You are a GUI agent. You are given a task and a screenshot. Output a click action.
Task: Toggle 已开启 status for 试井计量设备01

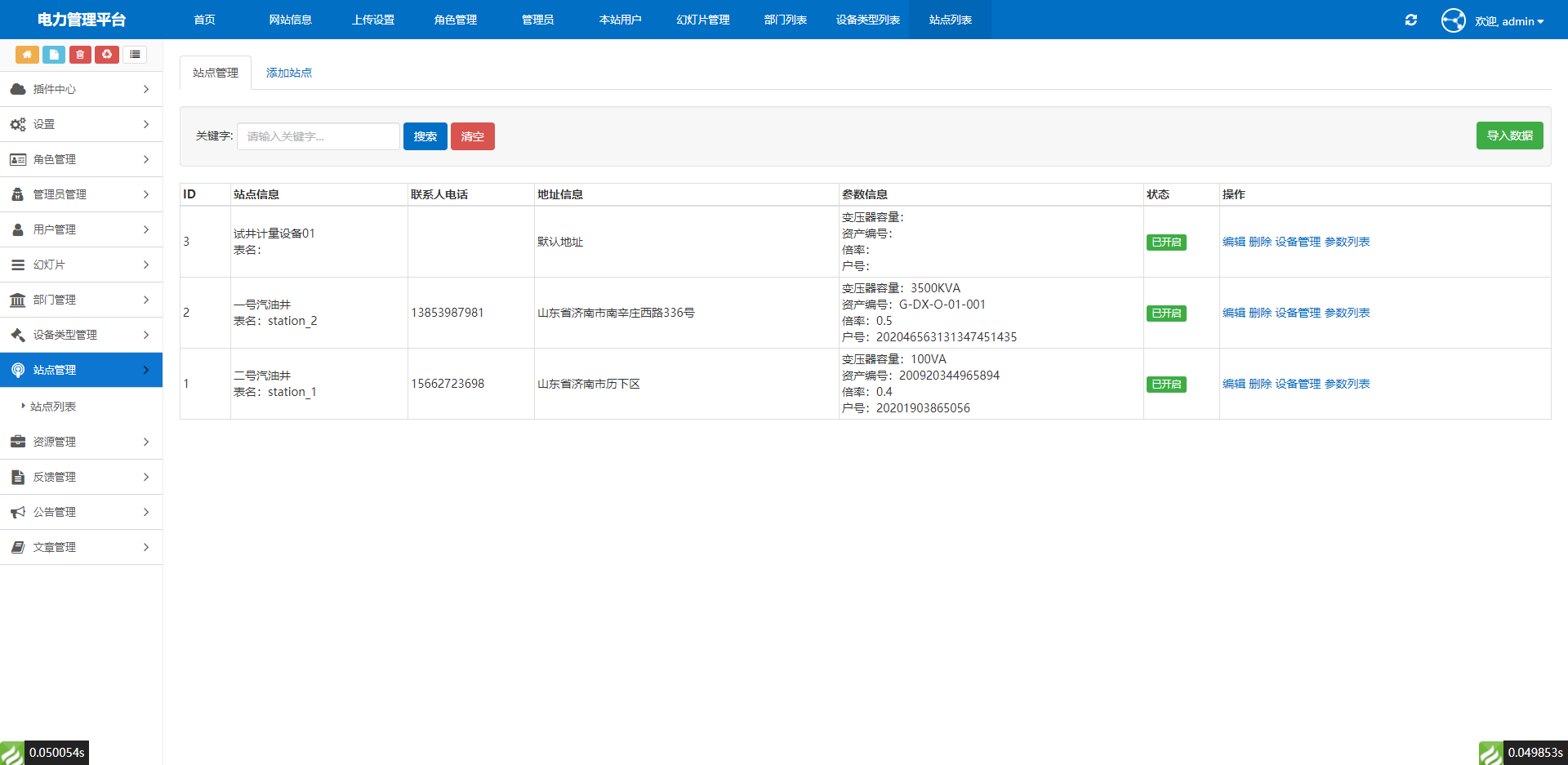[1166, 242]
